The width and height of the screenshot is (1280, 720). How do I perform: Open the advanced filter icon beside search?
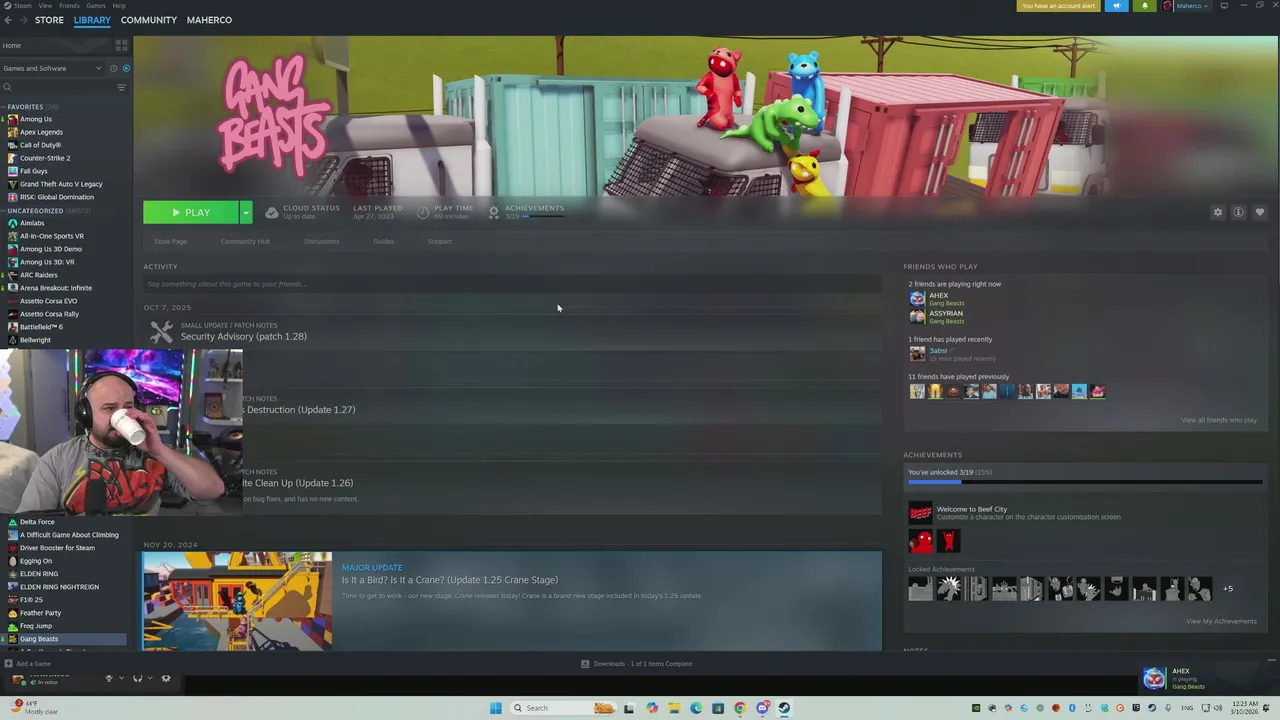(121, 87)
